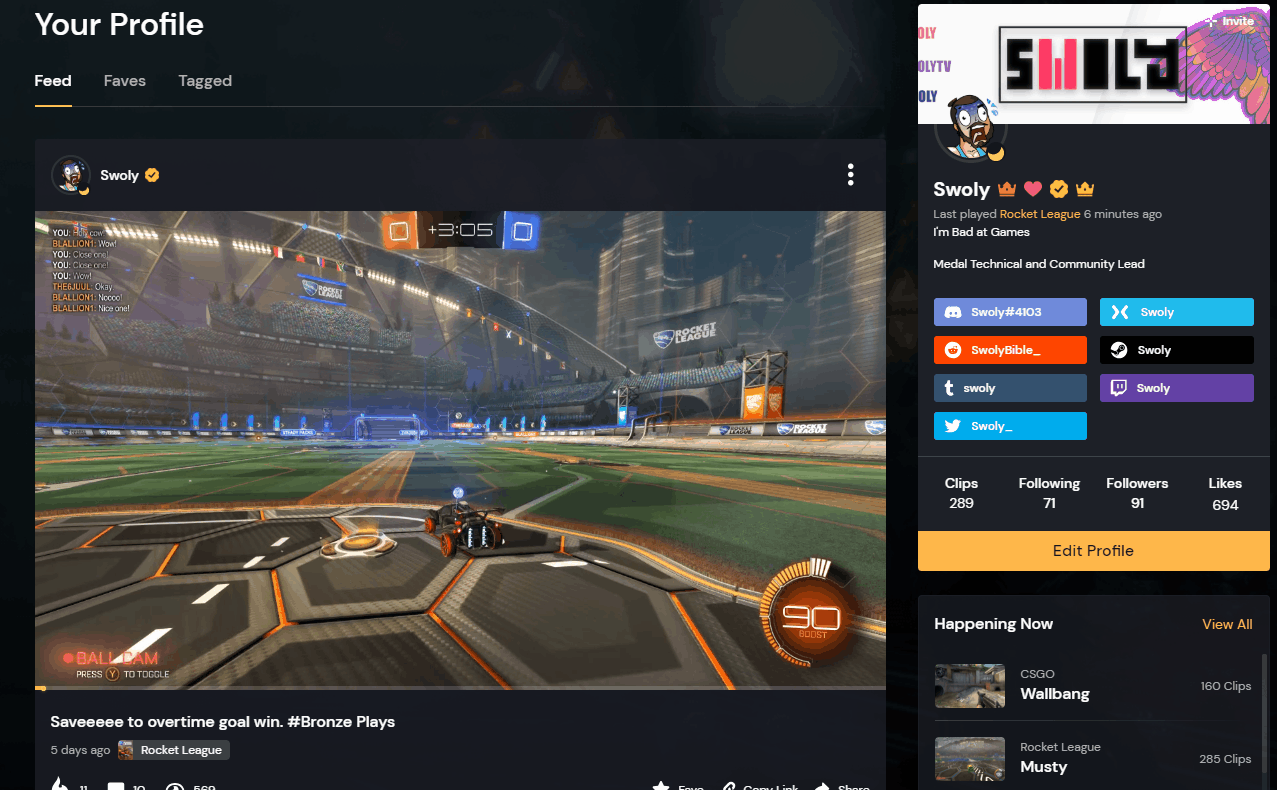Click Discord logo icon
The image size is (1277, 790).
pos(952,312)
